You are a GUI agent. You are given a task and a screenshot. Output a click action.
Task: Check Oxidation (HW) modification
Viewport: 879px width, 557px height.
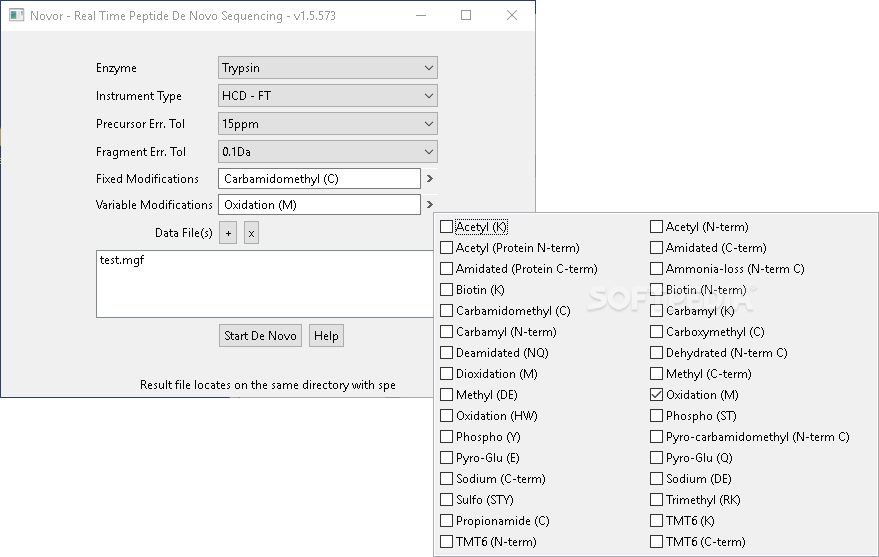click(446, 416)
